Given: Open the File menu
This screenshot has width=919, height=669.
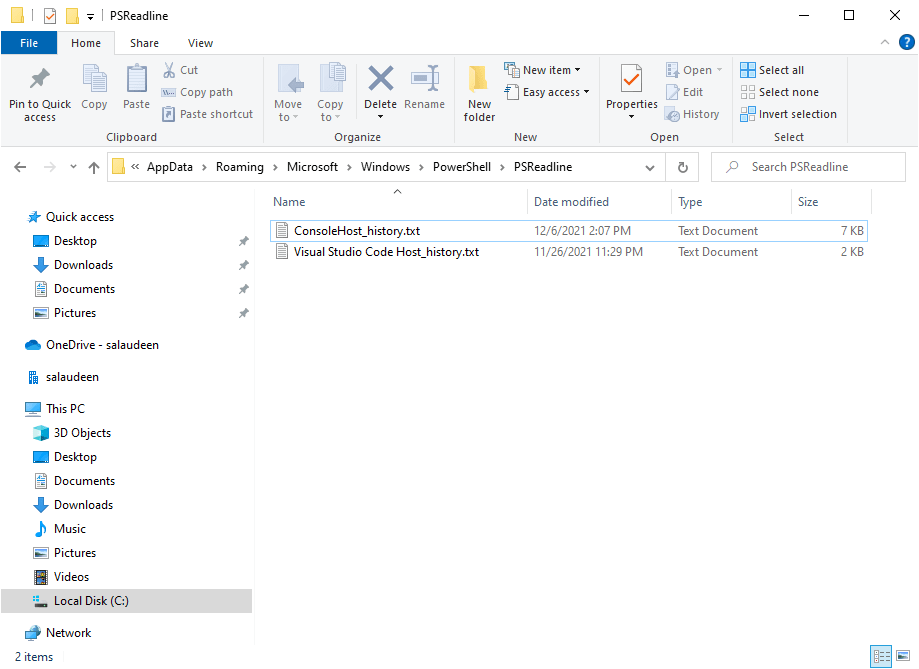Looking at the screenshot, I should tap(29, 43).
